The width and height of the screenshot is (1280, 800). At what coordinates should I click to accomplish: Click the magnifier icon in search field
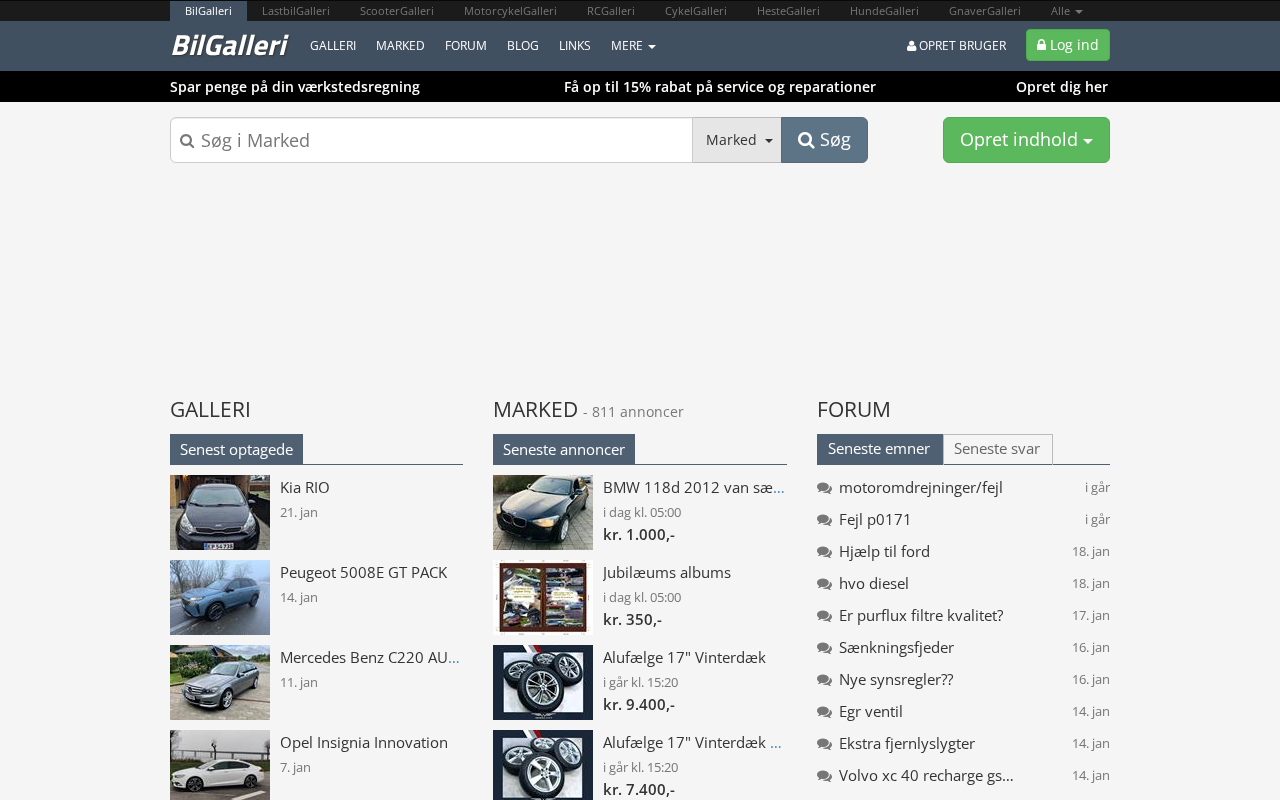click(x=187, y=141)
